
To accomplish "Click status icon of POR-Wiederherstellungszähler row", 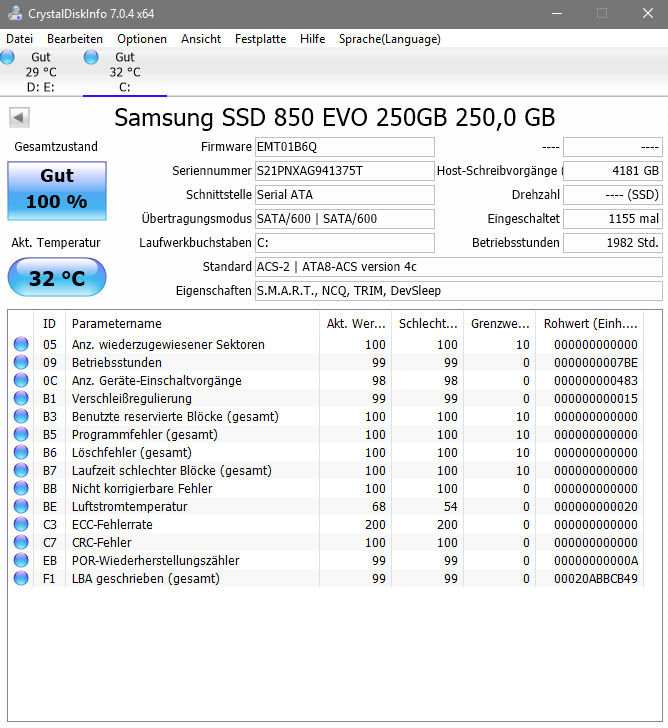I will tap(21, 560).
